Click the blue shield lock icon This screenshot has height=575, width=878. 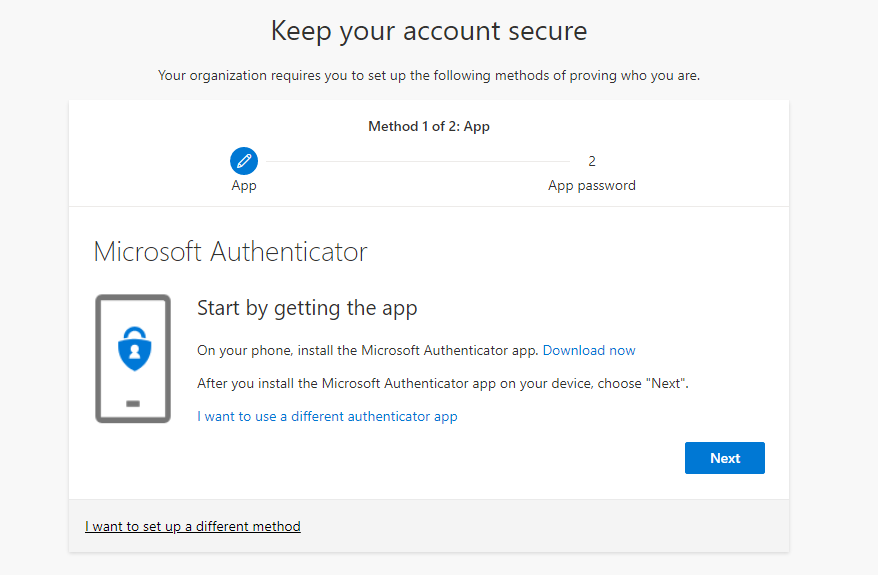[x=134, y=349]
